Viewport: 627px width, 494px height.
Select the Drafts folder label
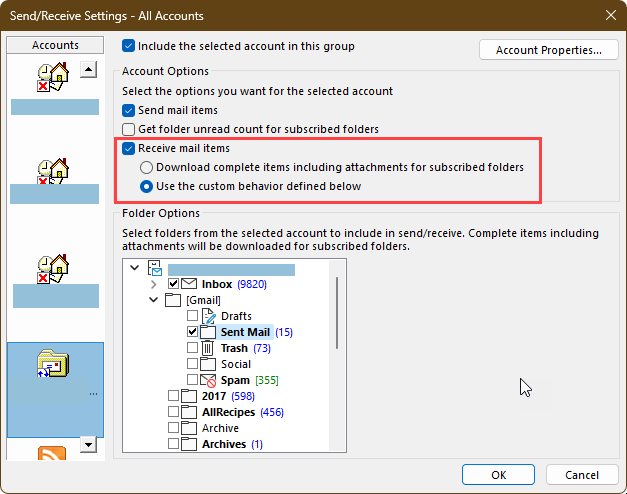pyautogui.click(x=236, y=316)
